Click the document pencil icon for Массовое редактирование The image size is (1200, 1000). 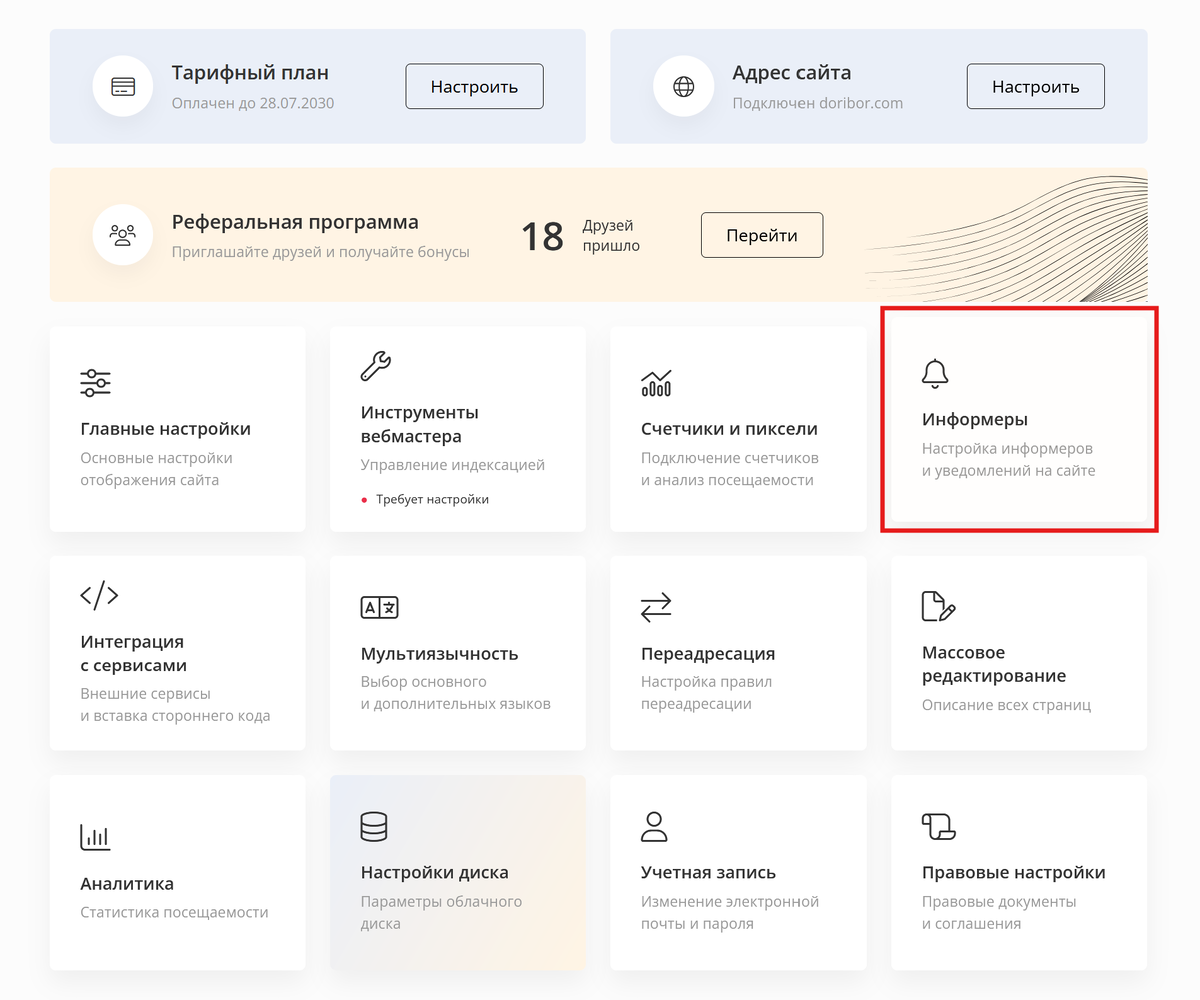(937, 606)
